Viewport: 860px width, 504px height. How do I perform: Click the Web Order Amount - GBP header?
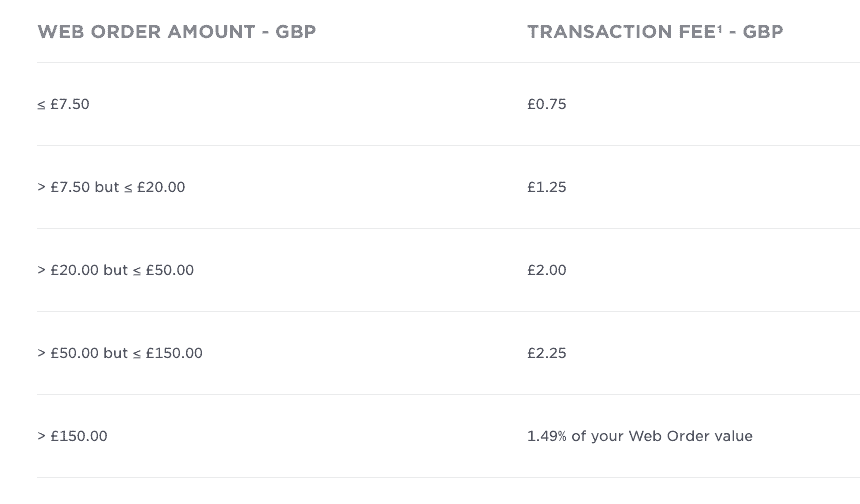(x=177, y=32)
